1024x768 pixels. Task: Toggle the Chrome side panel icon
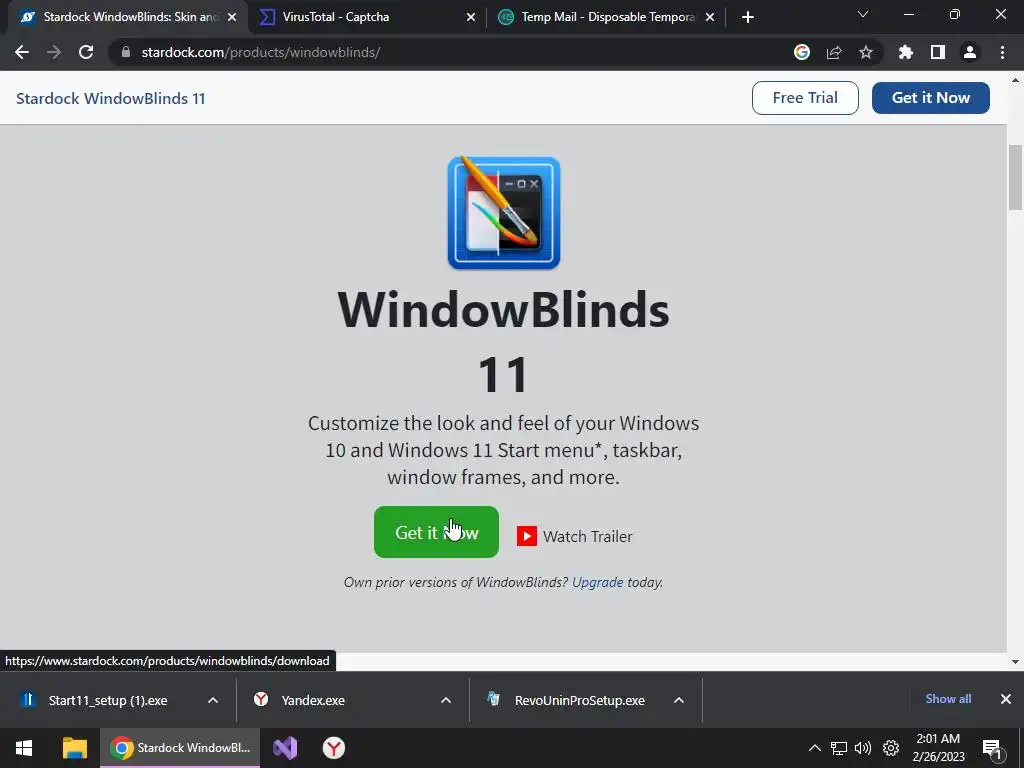[x=938, y=52]
